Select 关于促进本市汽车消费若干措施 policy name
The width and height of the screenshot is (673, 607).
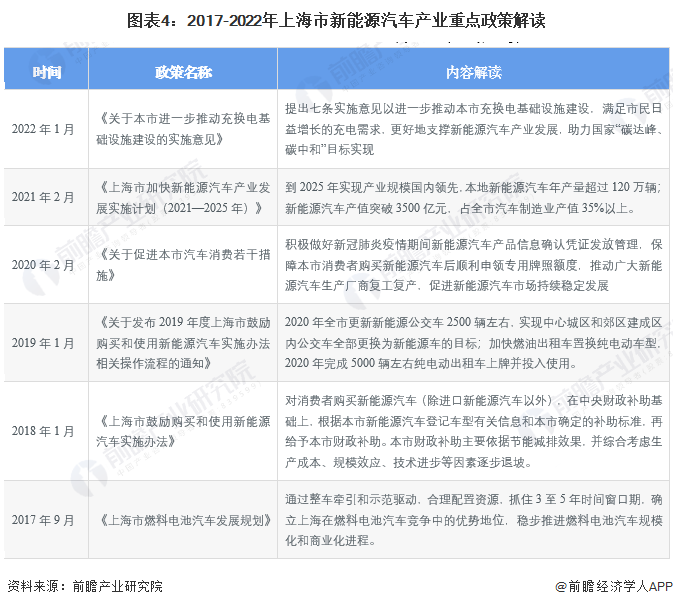[183, 265]
